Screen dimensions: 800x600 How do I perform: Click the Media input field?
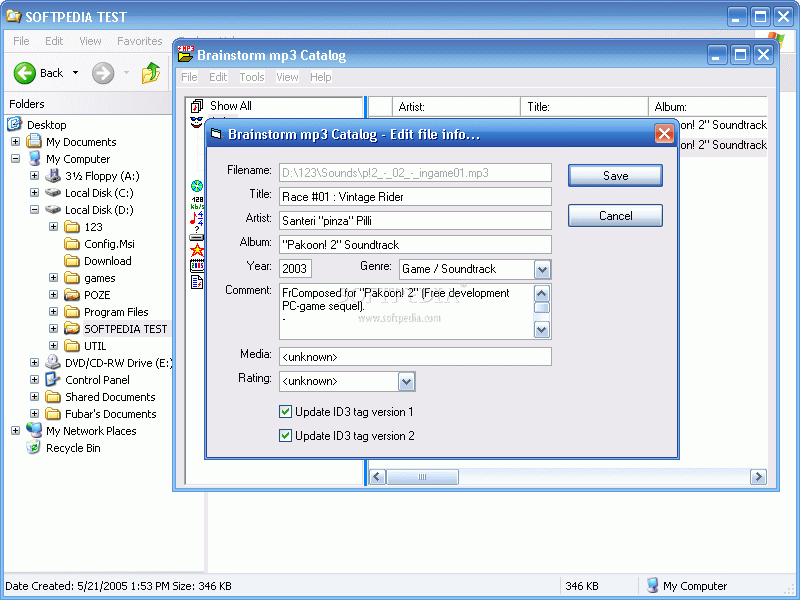(415, 357)
